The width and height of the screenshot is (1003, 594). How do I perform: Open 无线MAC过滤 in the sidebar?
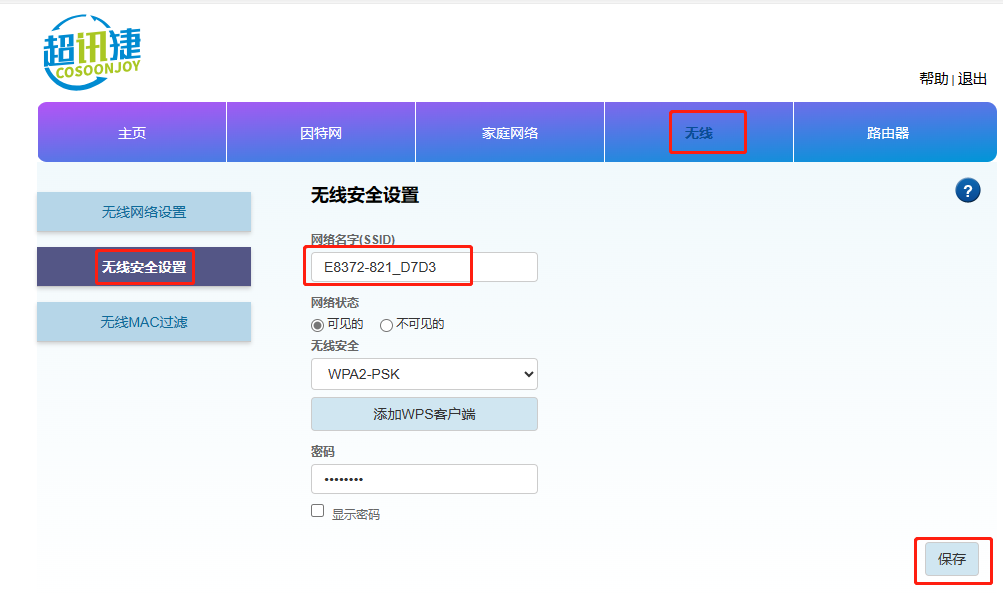click(x=144, y=322)
